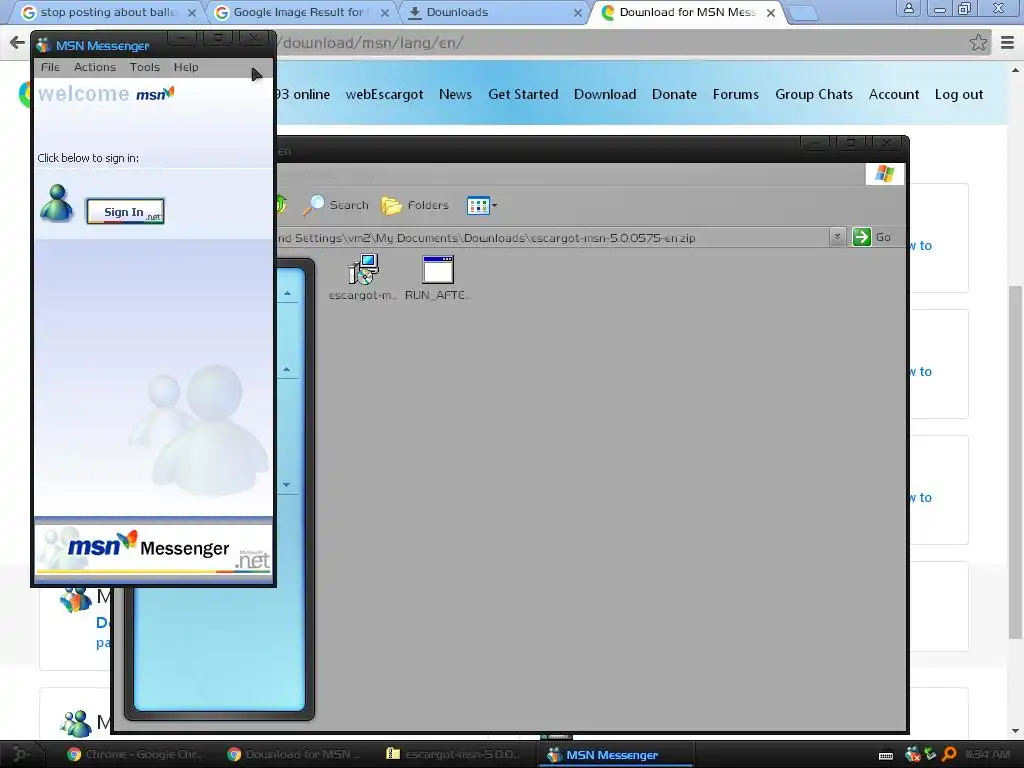The image size is (1024, 768).
Task: Close the Google Image Result tab
Action: click(385, 12)
